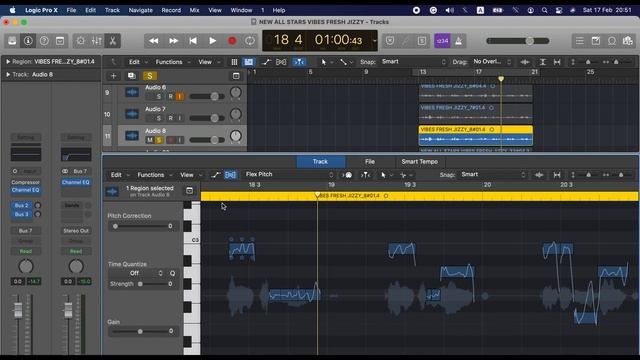Screen dimensions: 640x360
Task: Rewind the playhead
Action: (153, 41)
